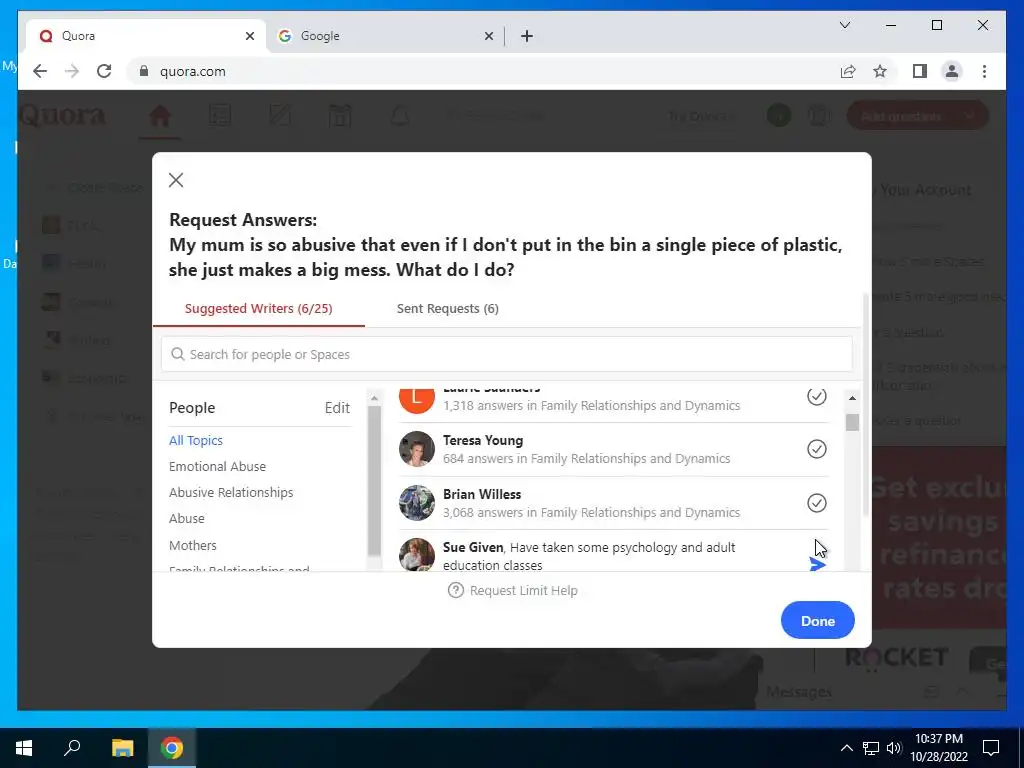Viewport: 1024px width, 768px height.
Task: Click the Quora Home icon
Action: (x=160, y=116)
